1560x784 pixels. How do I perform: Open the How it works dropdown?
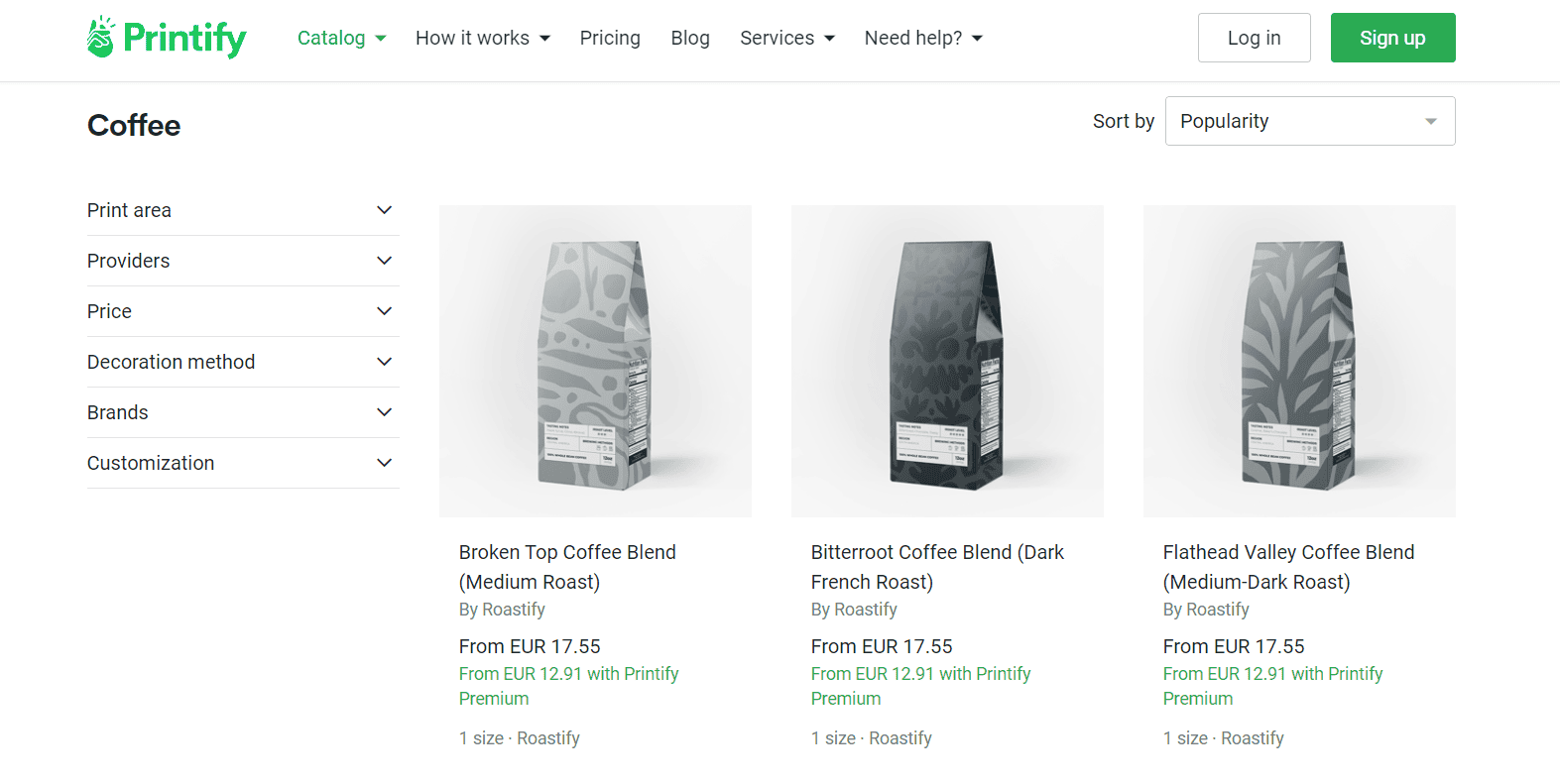[482, 38]
